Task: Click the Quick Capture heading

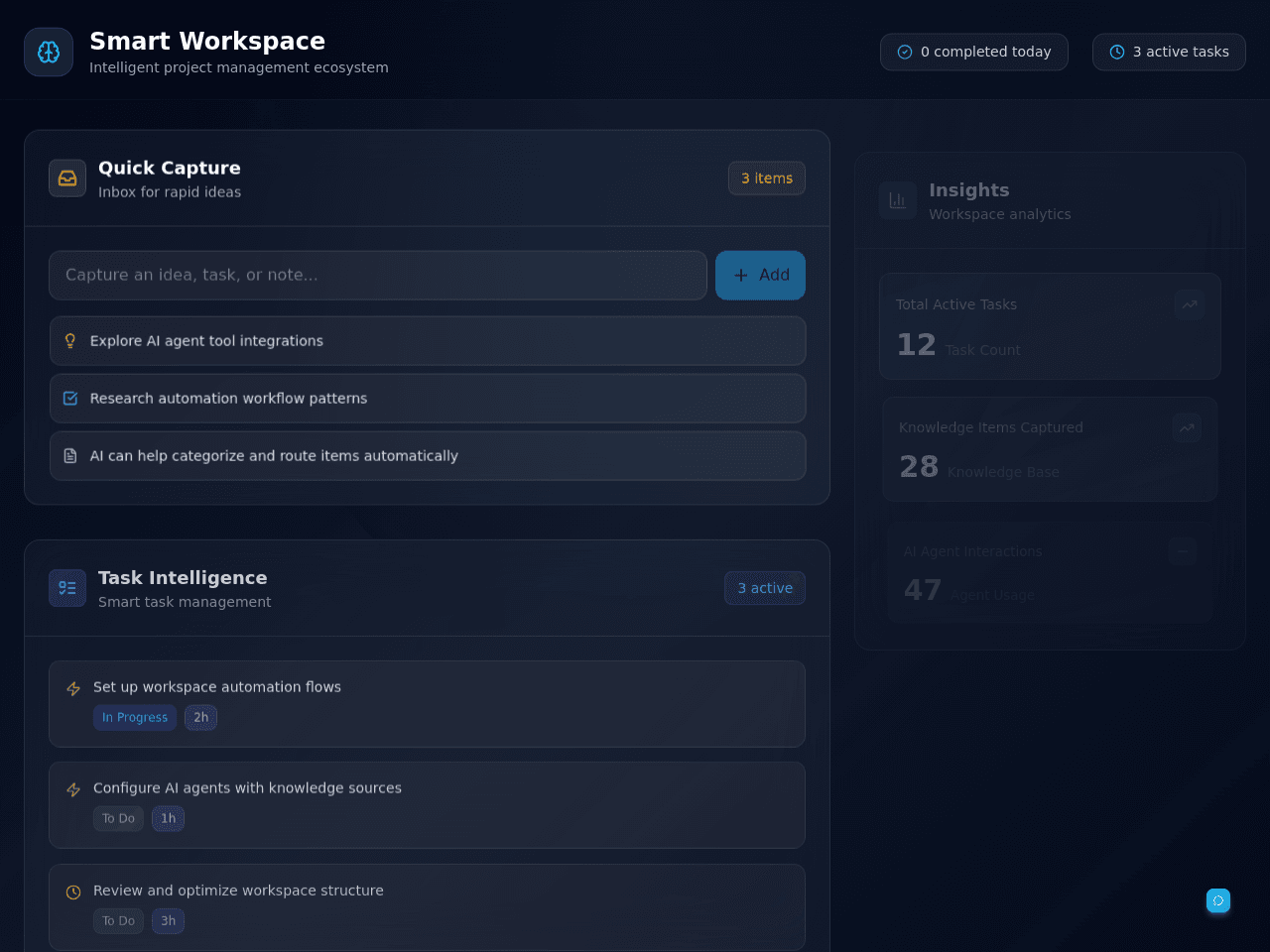Action: [170, 169]
